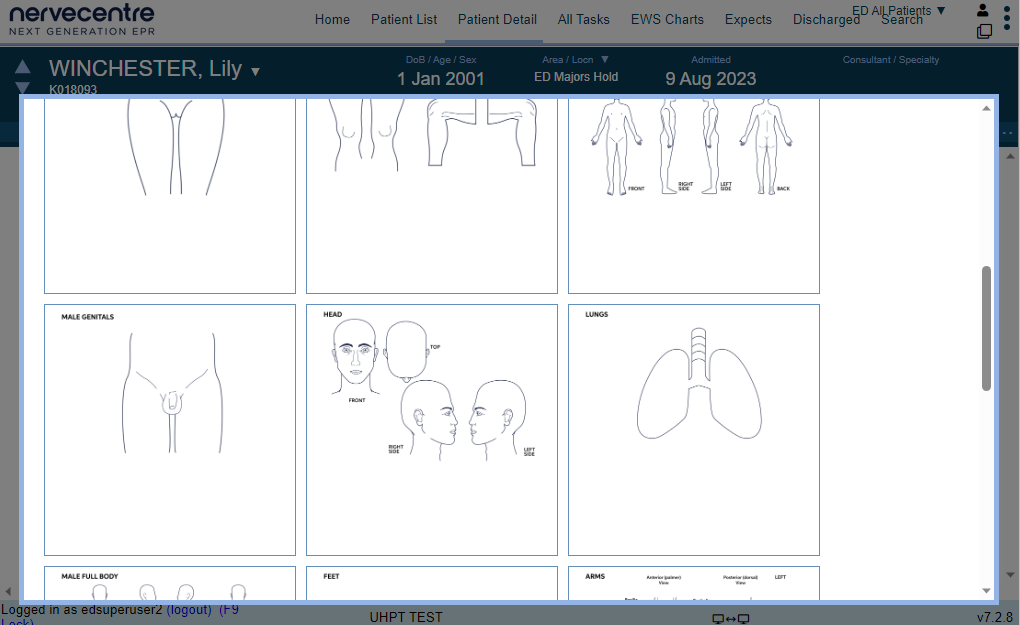Image resolution: width=1020 pixels, height=625 pixels.
Task: Click the dialog scrollbar up arrow
Action: point(986,108)
